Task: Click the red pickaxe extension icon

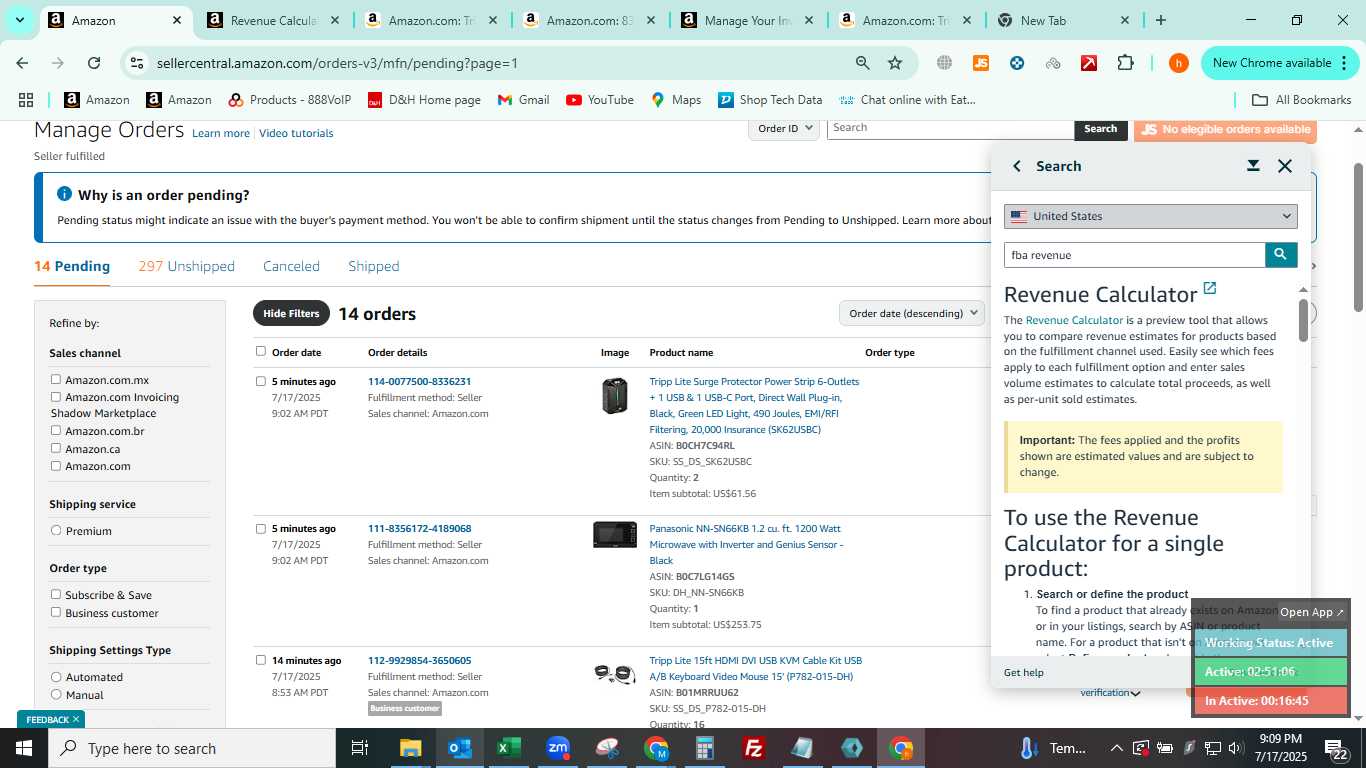Action: (1089, 63)
